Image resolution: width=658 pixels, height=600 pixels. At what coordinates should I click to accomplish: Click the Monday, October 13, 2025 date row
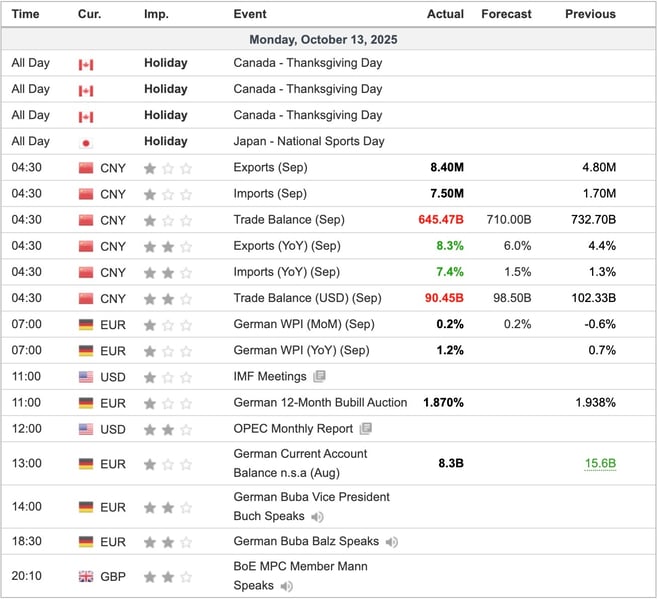pyautogui.click(x=328, y=40)
